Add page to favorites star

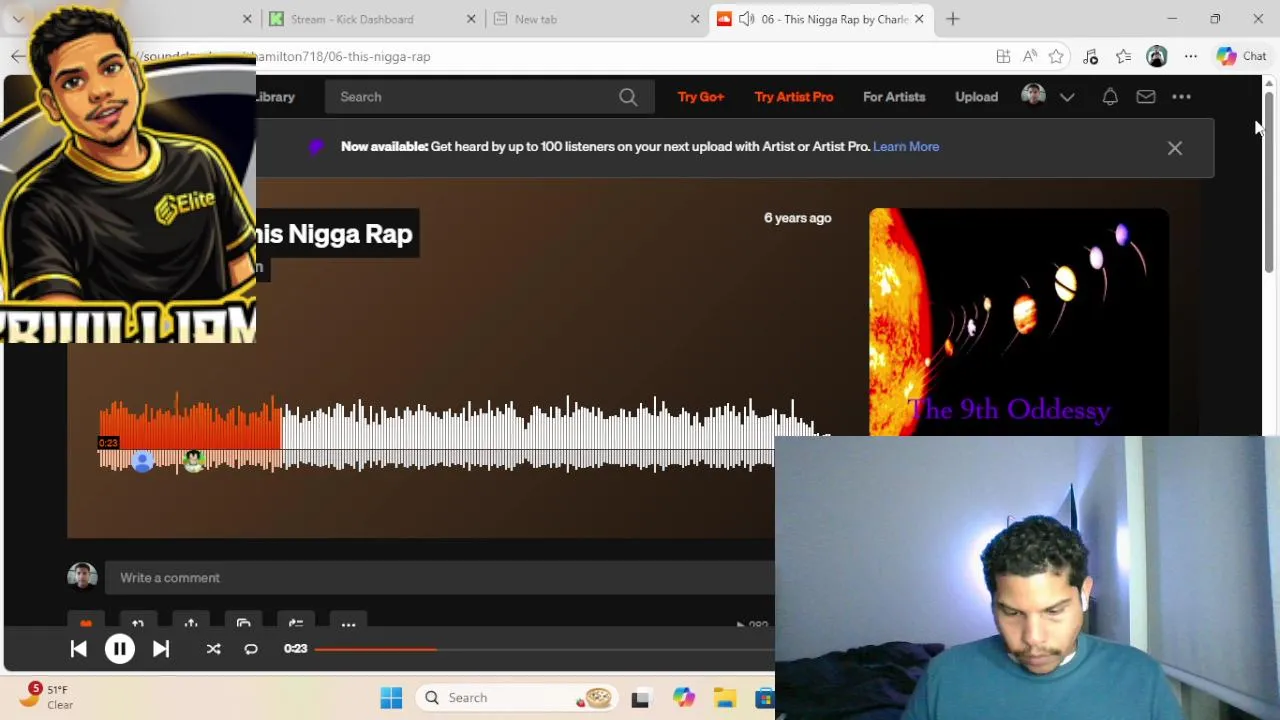pos(1056,57)
